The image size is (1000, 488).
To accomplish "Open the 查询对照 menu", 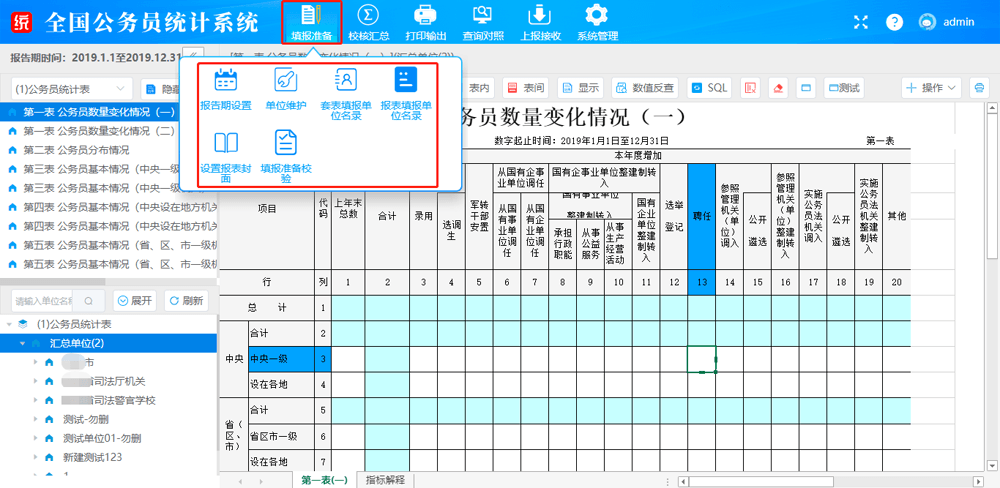I will click(x=483, y=22).
